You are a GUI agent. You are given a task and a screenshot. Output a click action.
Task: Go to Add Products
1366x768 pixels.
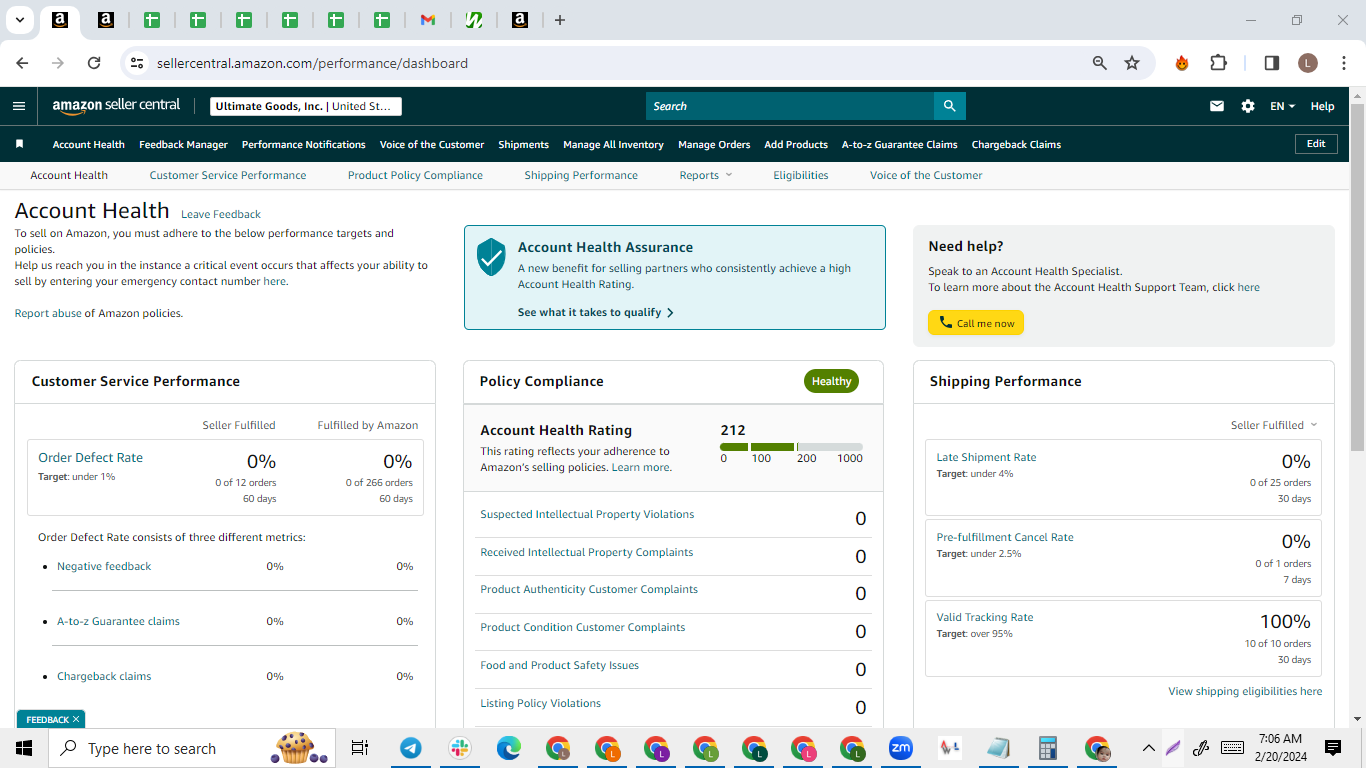tap(796, 144)
